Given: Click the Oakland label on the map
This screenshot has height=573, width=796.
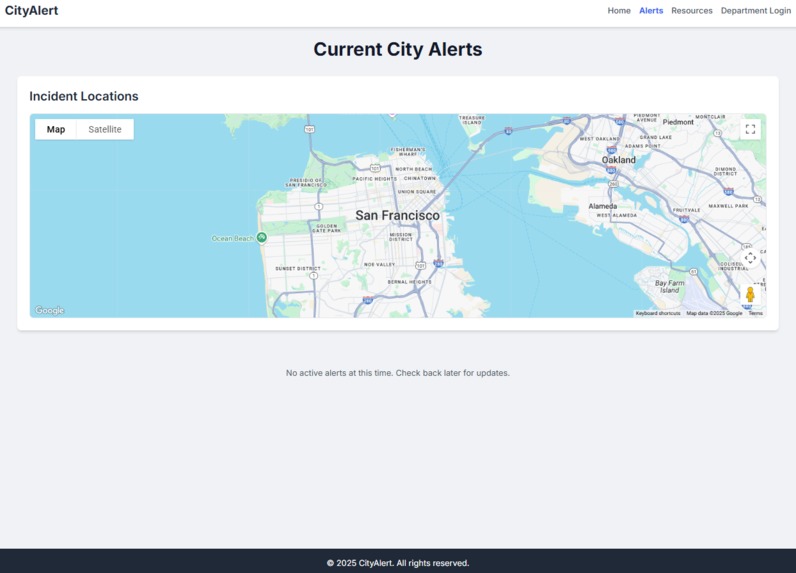Looking at the screenshot, I should pos(618,160).
